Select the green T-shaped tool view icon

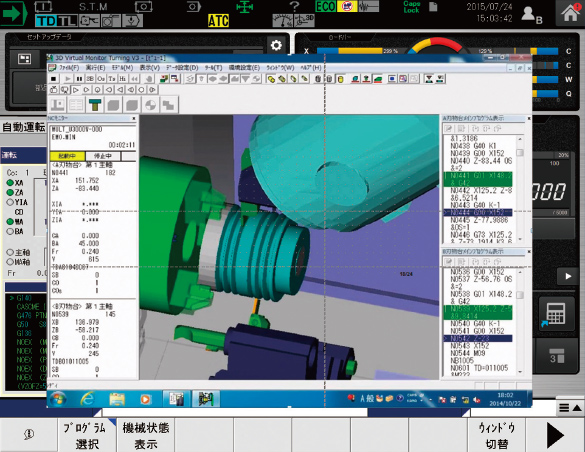(95, 105)
